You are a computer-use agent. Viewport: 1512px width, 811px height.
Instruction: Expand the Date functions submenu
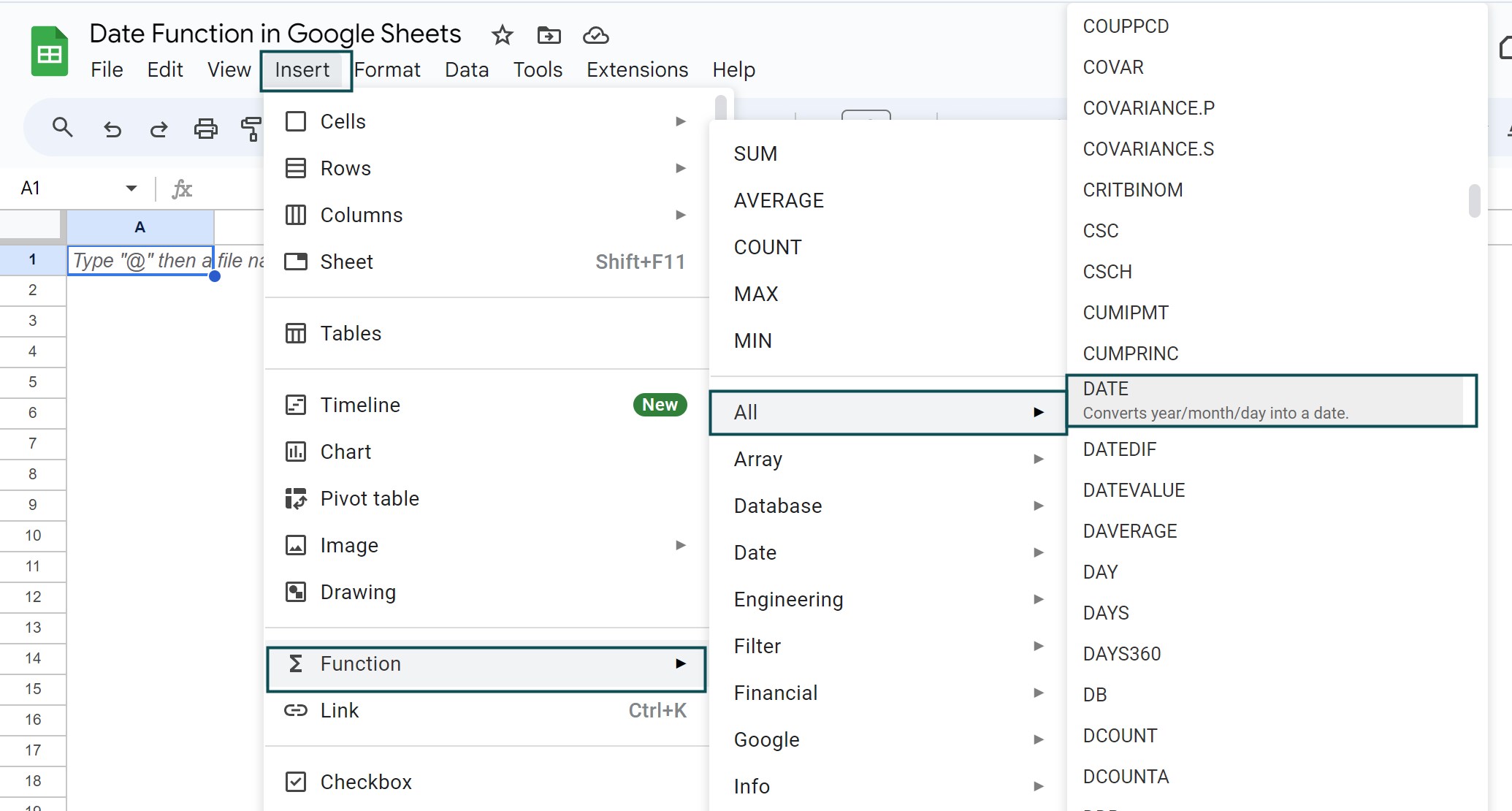click(x=888, y=552)
